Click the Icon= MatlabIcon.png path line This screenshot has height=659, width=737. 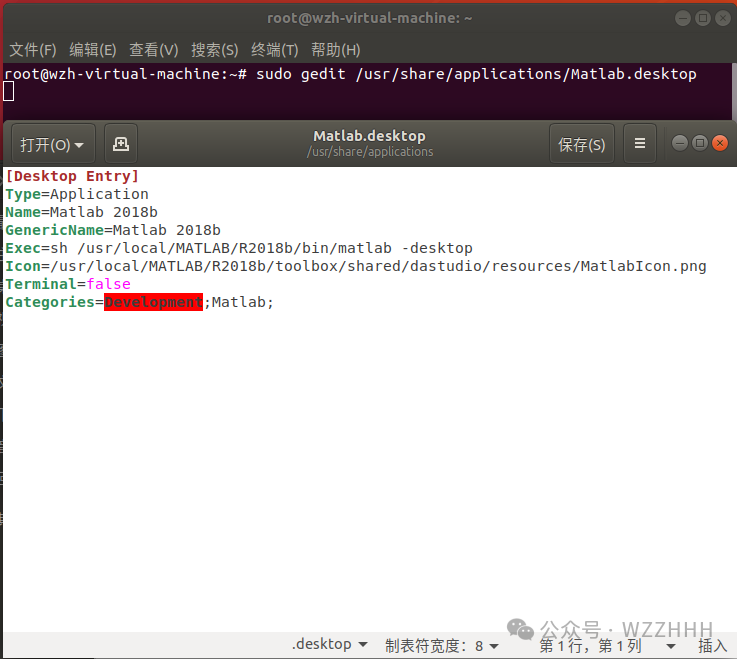[356, 266]
